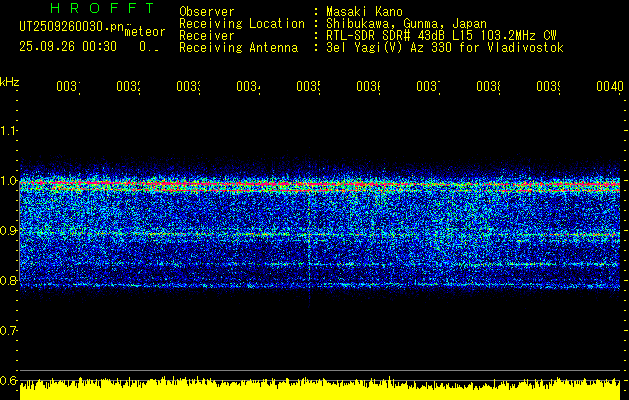Click the Receiver label
The image size is (629, 400).
(x=207, y=36)
